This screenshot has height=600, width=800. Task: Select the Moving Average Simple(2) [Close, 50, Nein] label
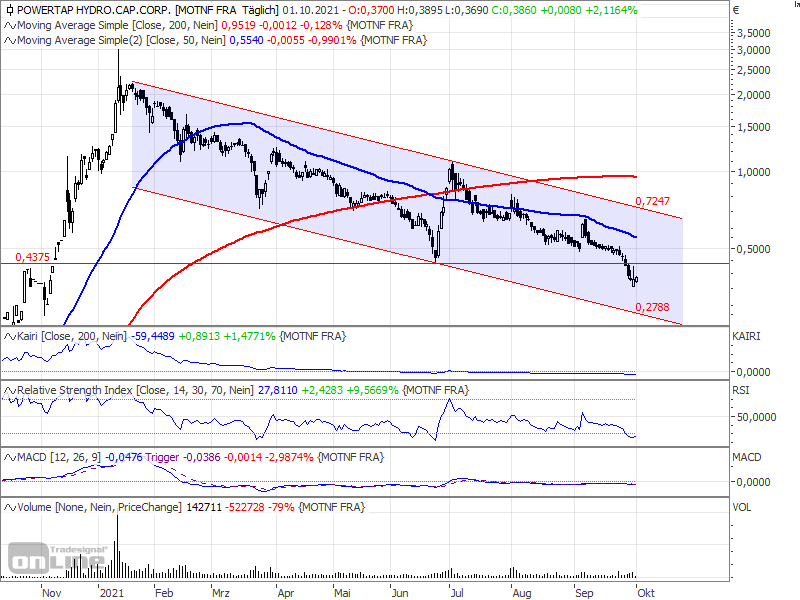[x=121, y=40]
